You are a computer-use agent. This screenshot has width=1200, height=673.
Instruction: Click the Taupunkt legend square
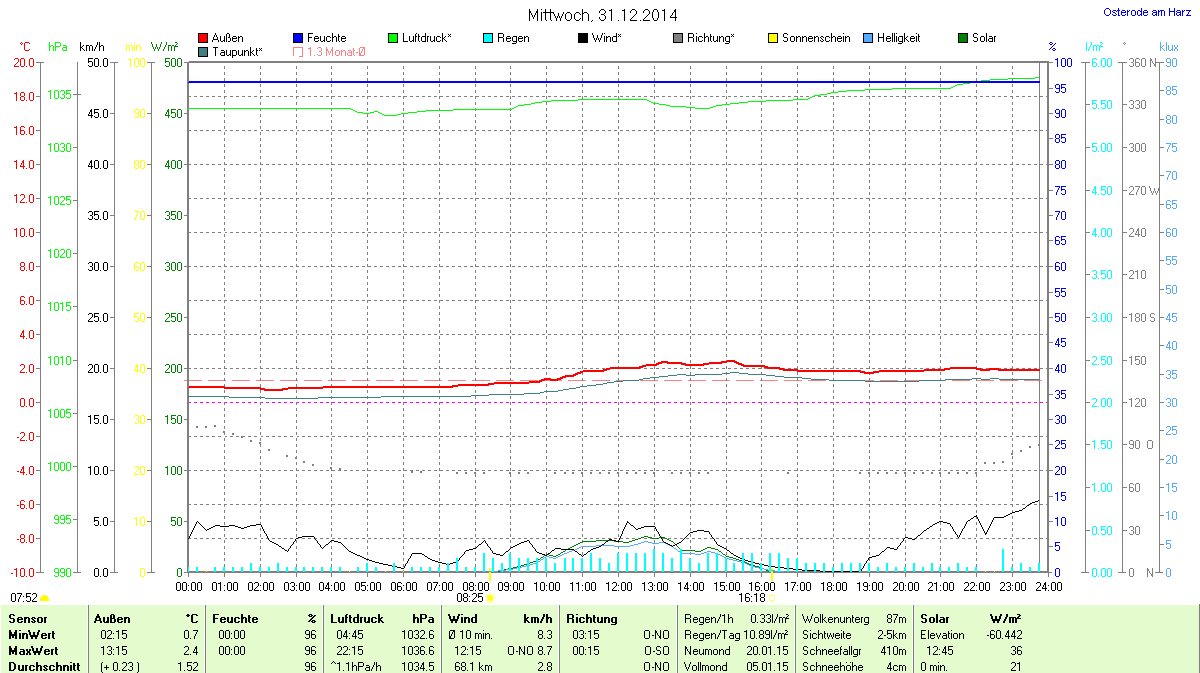pos(204,51)
